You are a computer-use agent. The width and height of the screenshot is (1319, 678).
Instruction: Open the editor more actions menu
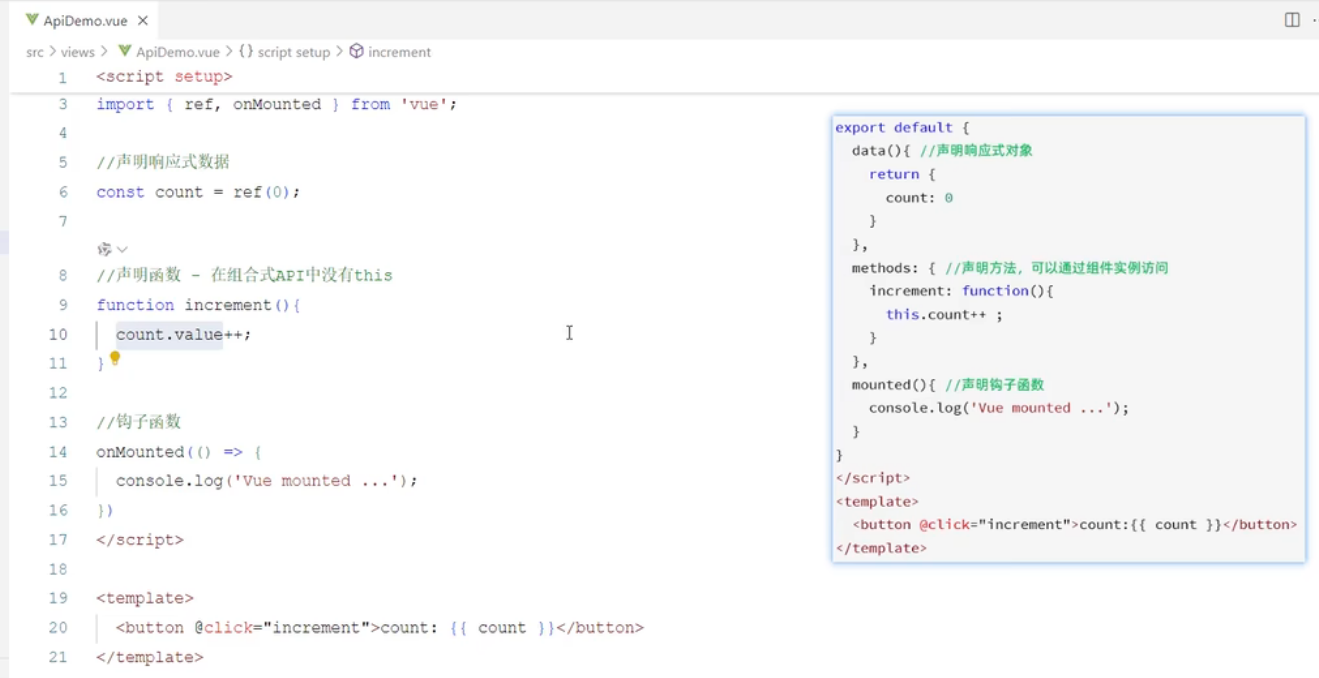1316,20
